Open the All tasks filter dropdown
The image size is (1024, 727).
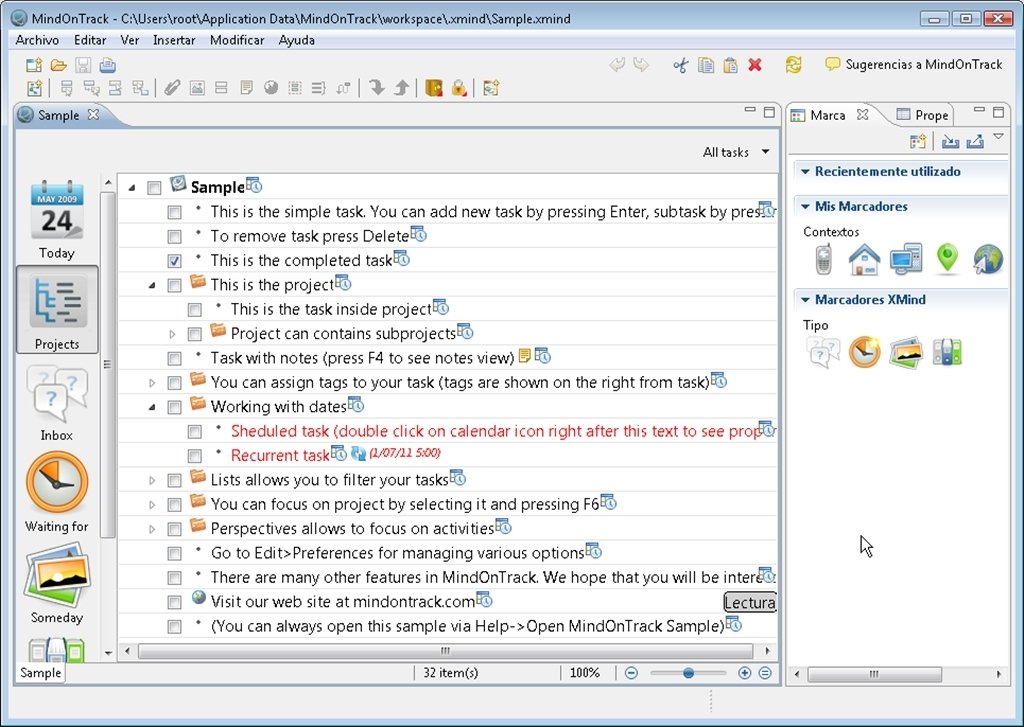(x=736, y=152)
